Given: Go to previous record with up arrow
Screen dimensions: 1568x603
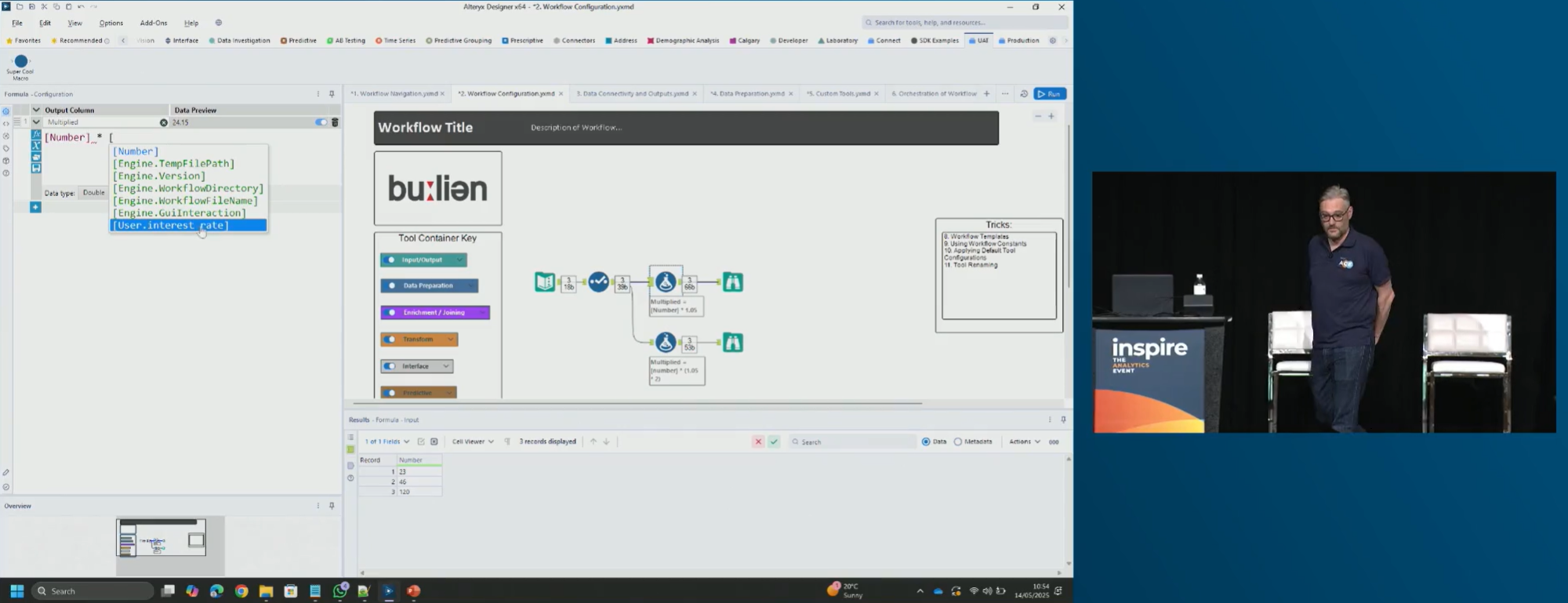Looking at the screenshot, I should tap(593, 441).
